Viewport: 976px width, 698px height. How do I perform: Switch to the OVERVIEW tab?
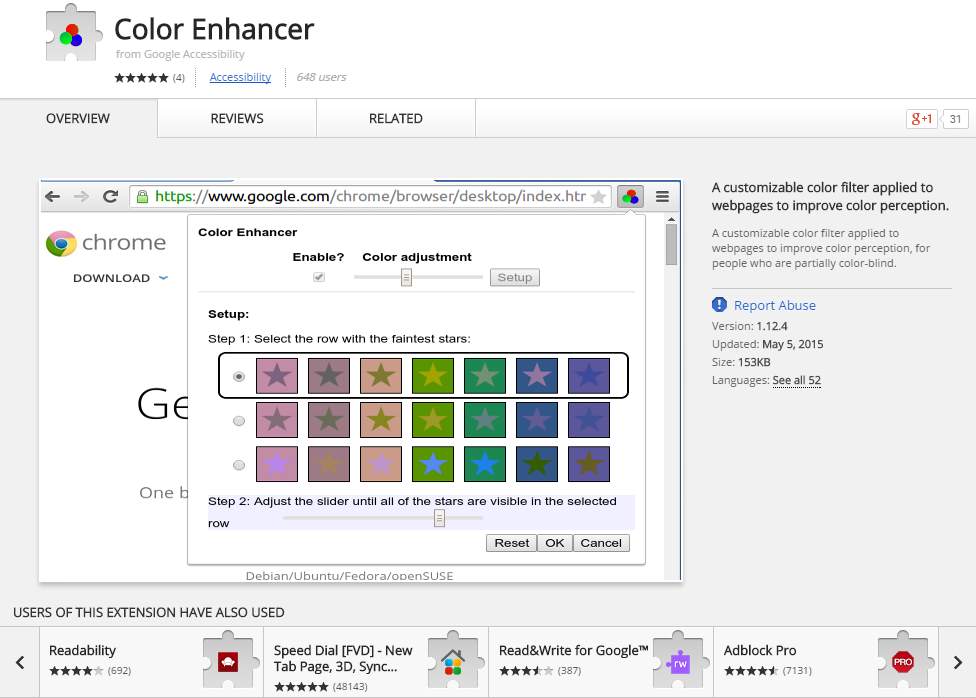tap(78, 118)
